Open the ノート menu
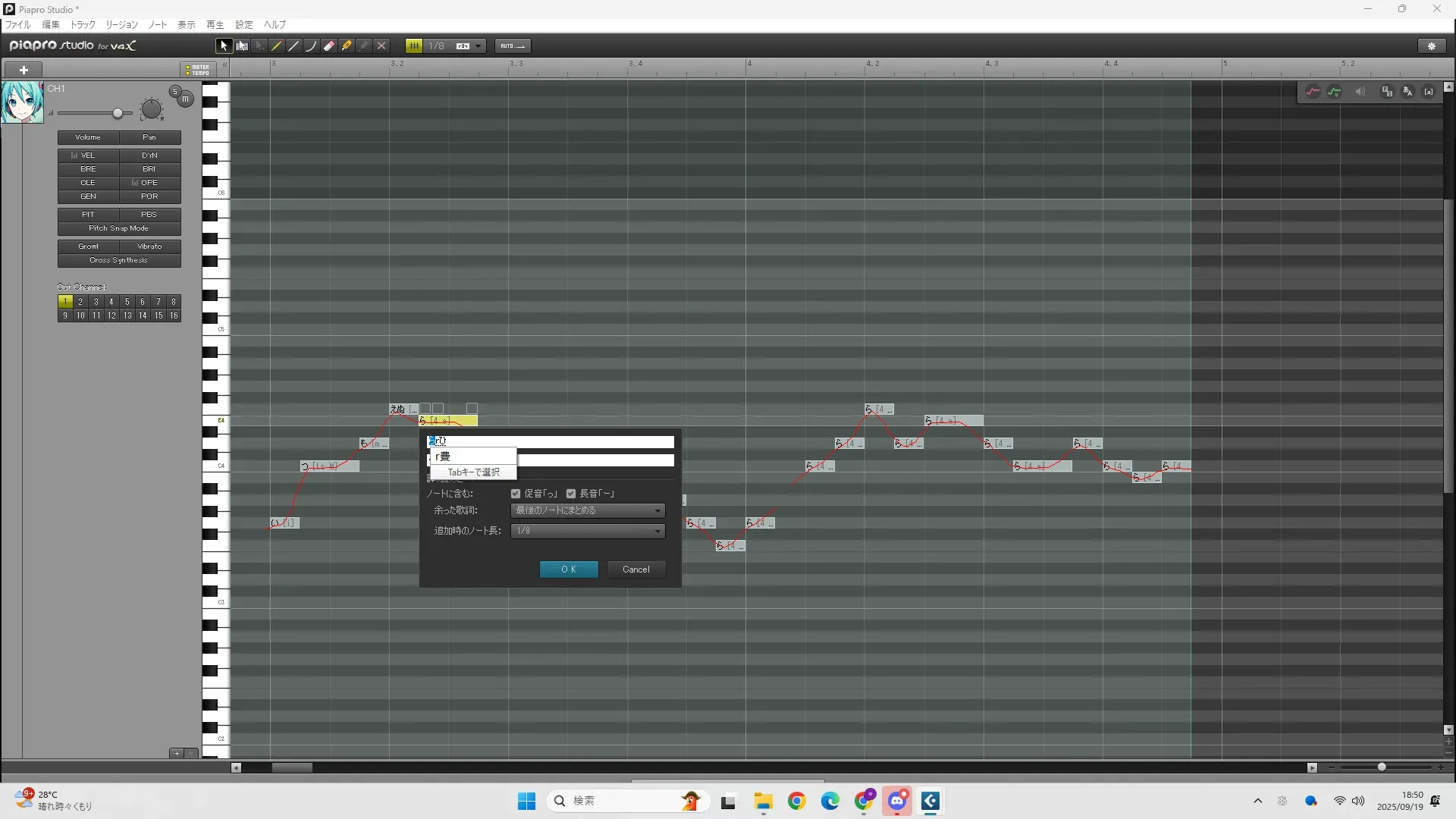 click(158, 25)
